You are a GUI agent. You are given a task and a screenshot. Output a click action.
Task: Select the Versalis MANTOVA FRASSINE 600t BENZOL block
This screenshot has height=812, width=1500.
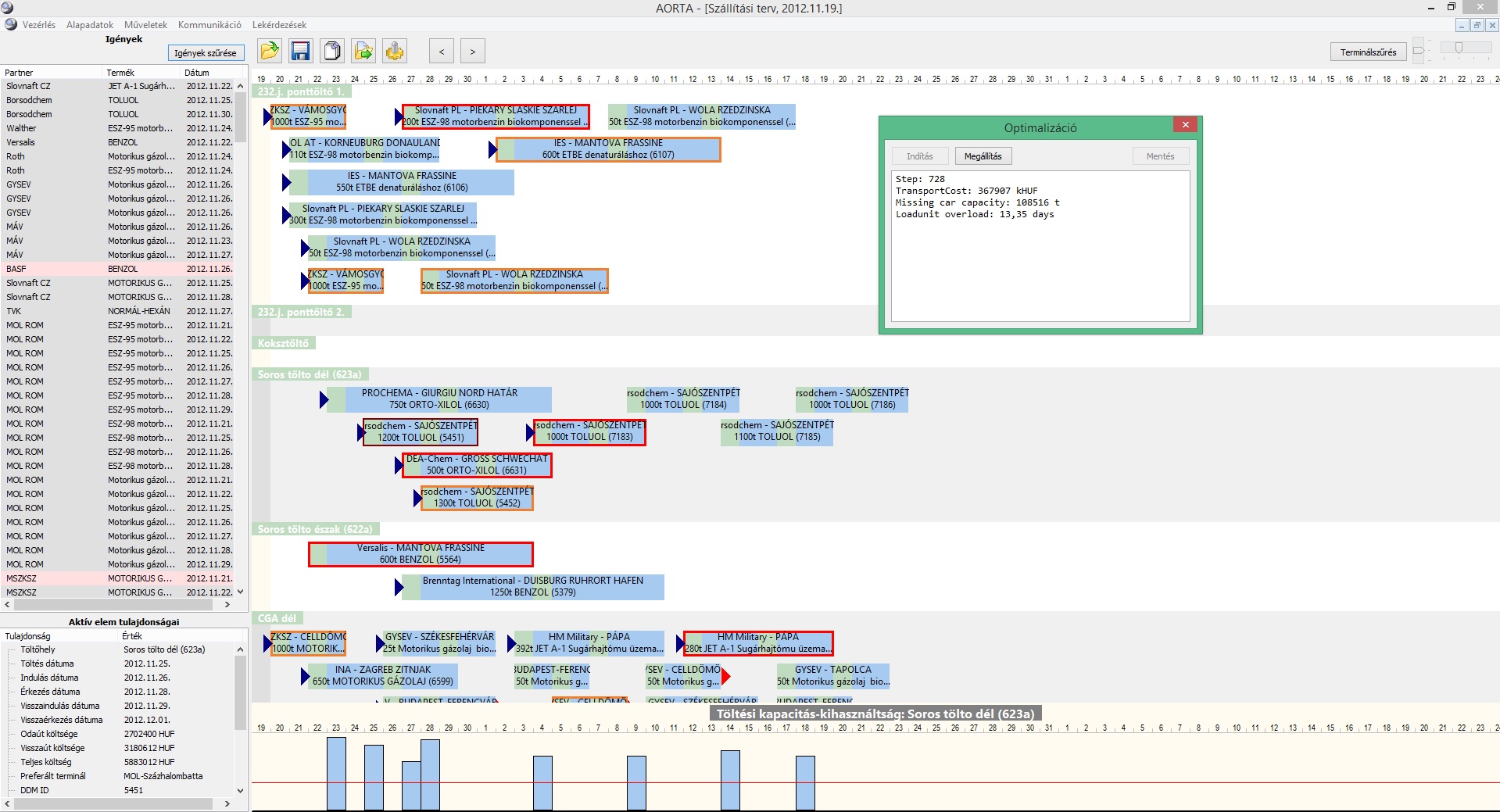pyautogui.click(x=421, y=554)
